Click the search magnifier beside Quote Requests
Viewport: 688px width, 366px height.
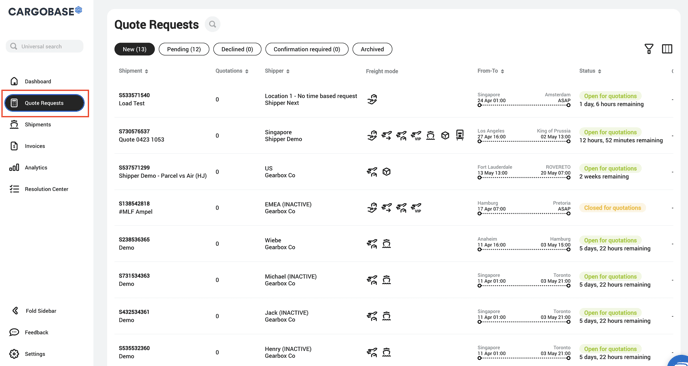click(212, 25)
